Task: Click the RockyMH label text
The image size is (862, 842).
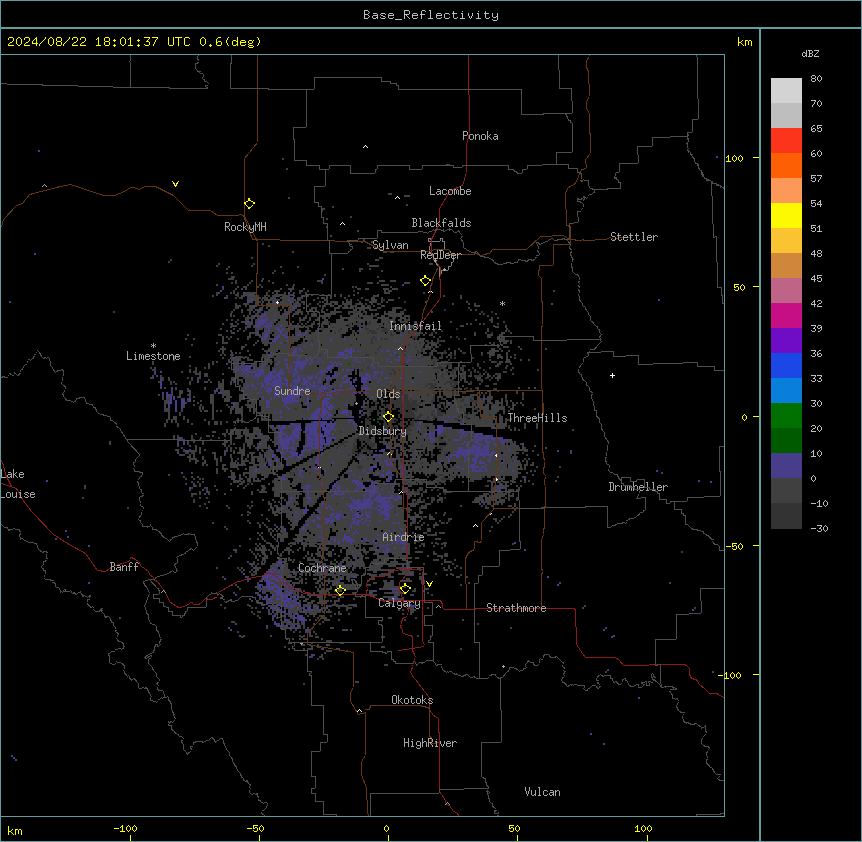Action: (245, 227)
